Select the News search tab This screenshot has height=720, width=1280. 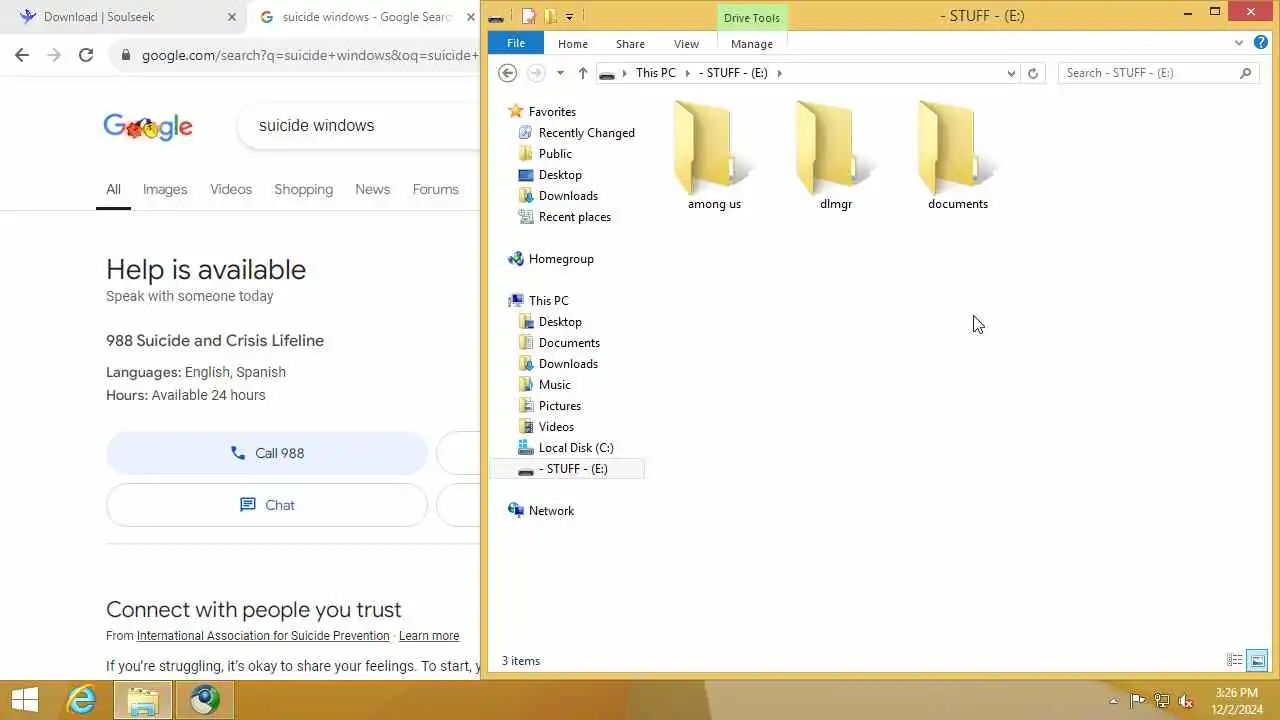pos(372,189)
